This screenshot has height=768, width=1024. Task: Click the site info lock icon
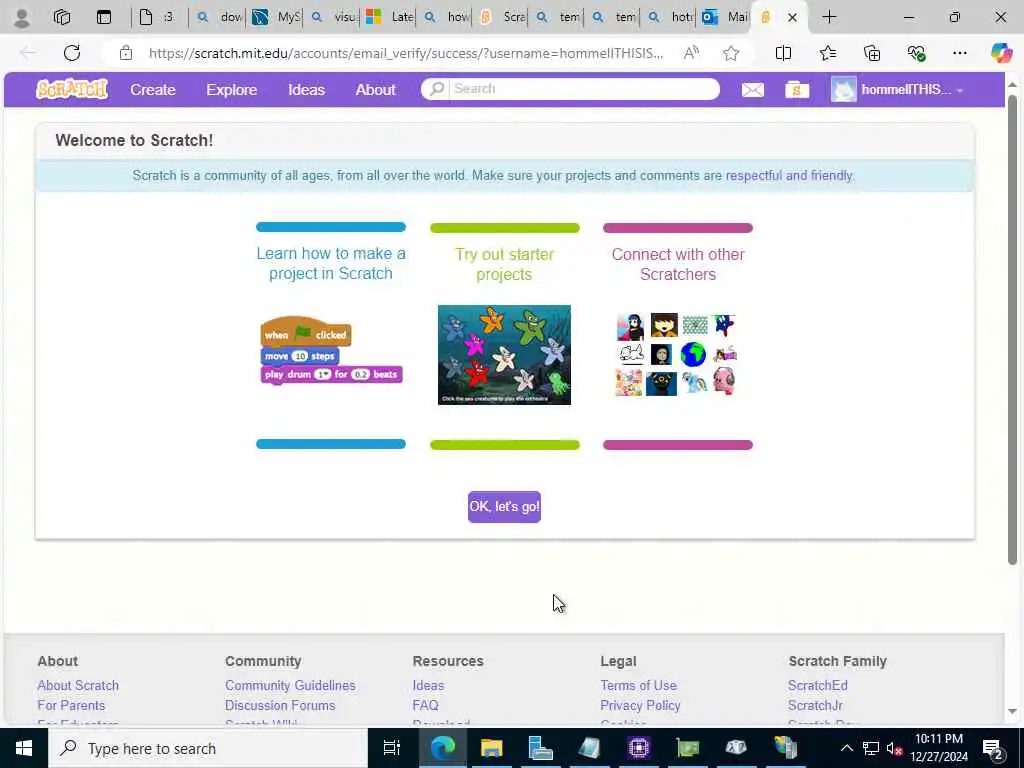126,53
